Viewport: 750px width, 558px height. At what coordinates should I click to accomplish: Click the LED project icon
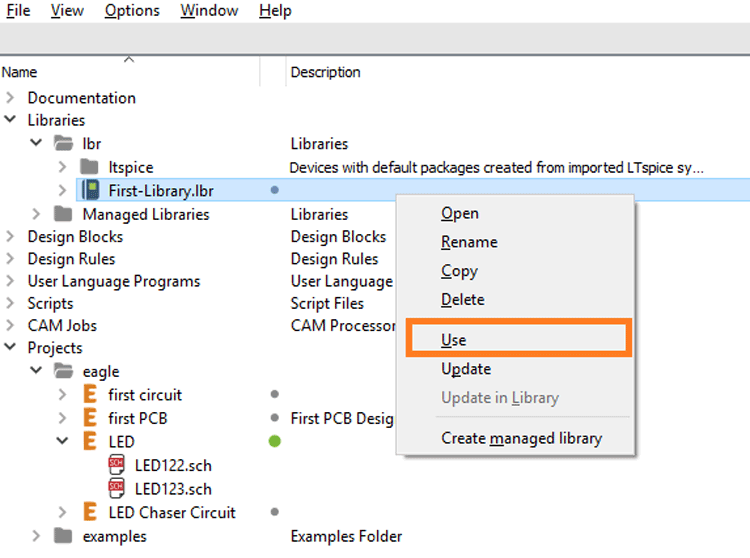pyautogui.click(x=89, y=441)
